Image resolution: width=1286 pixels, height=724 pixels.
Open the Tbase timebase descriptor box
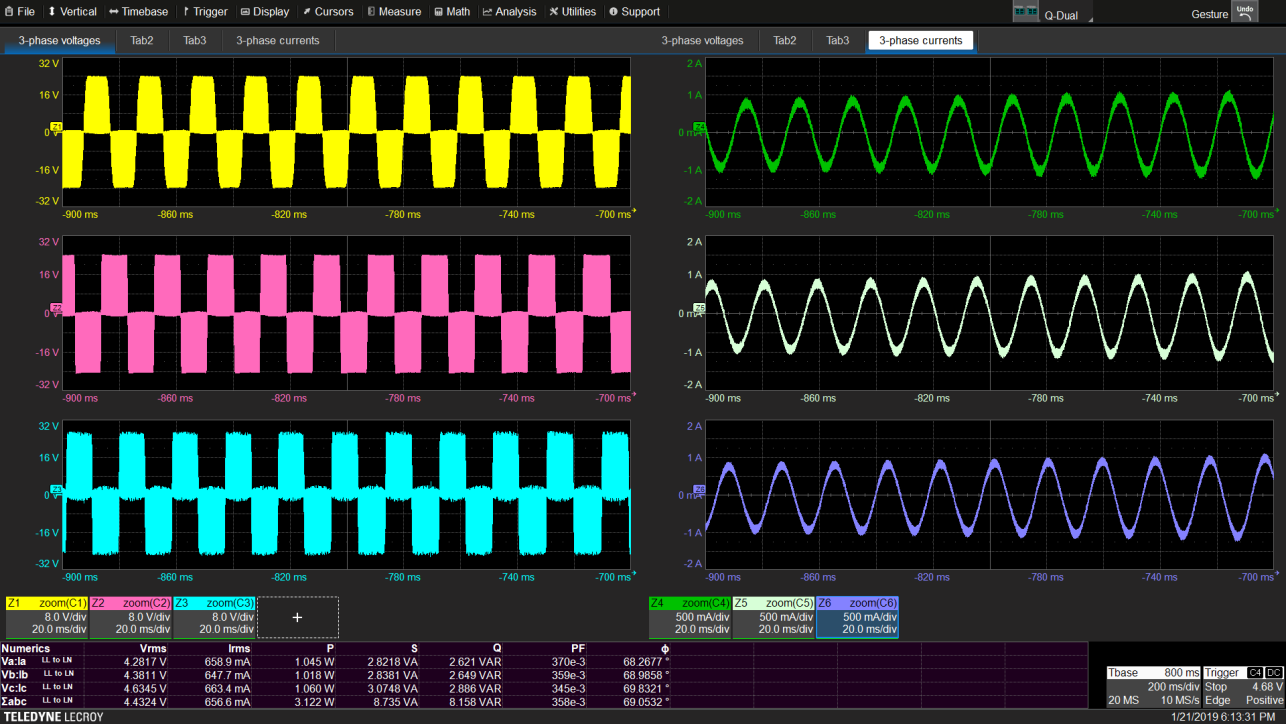tap(1153, 686)
